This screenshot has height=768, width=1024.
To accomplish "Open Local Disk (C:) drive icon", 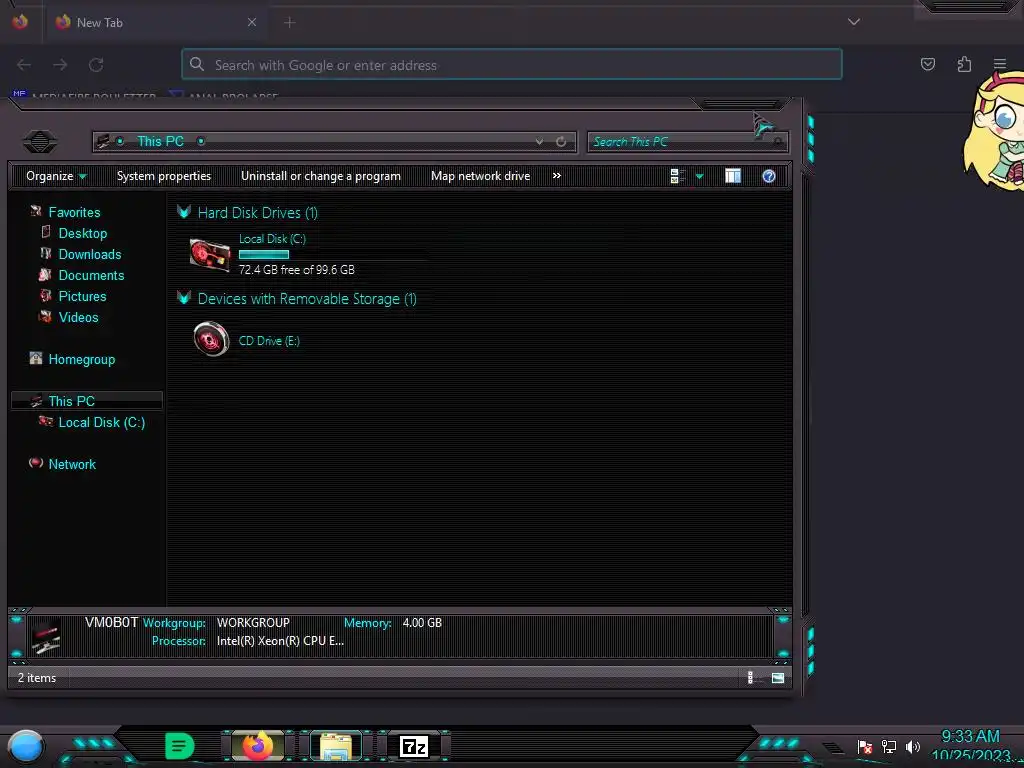I will pos(210,254).
